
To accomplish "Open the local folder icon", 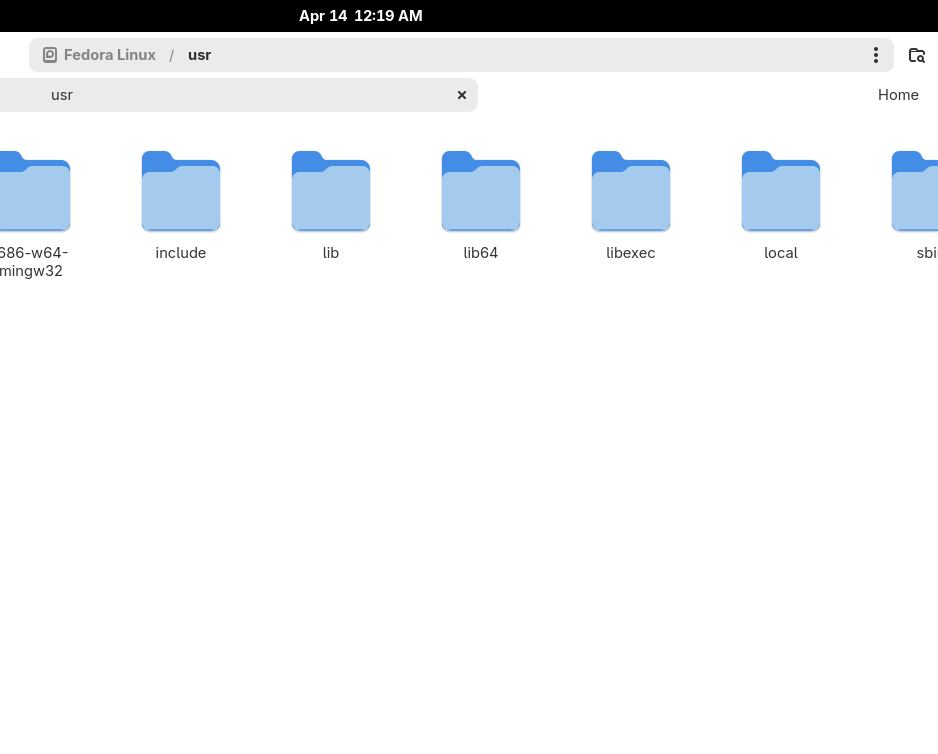I will [x=781, y=191].
